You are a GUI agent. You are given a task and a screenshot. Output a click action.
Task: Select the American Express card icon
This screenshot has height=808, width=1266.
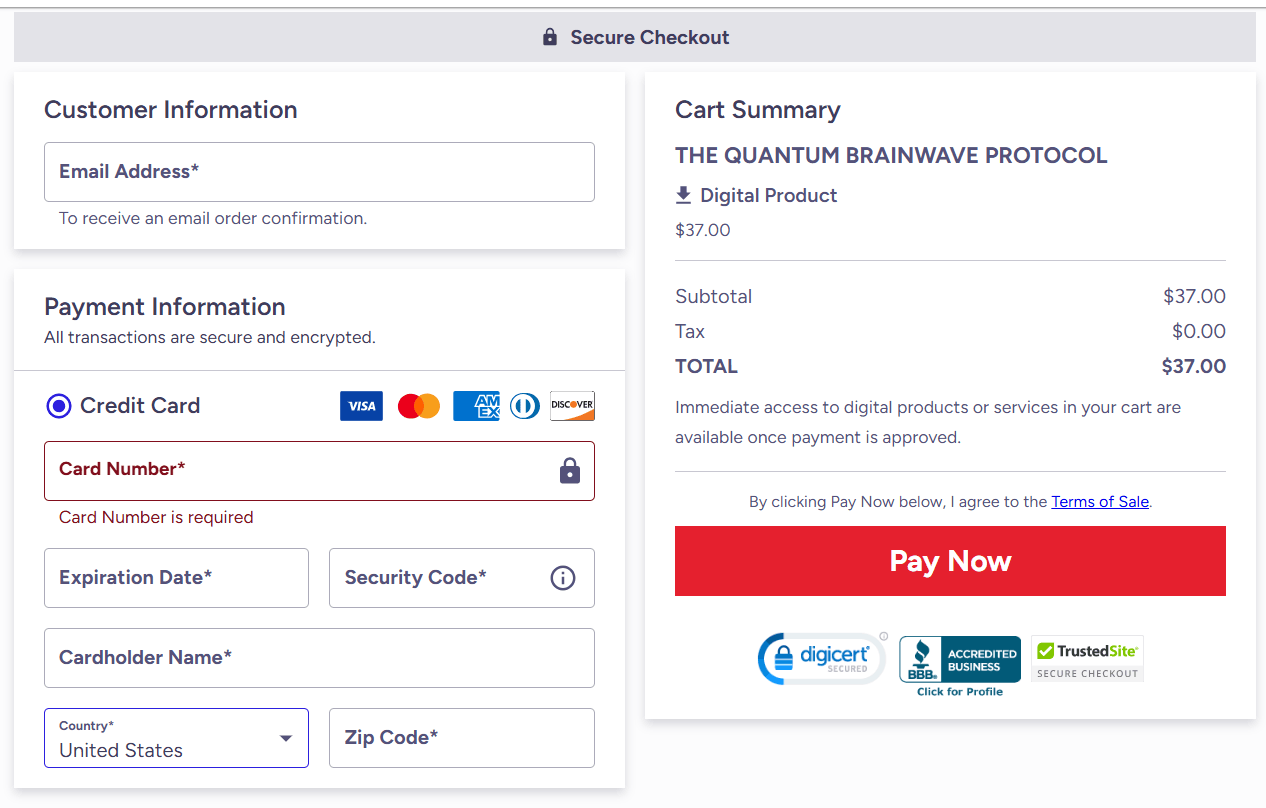[475, 406]
